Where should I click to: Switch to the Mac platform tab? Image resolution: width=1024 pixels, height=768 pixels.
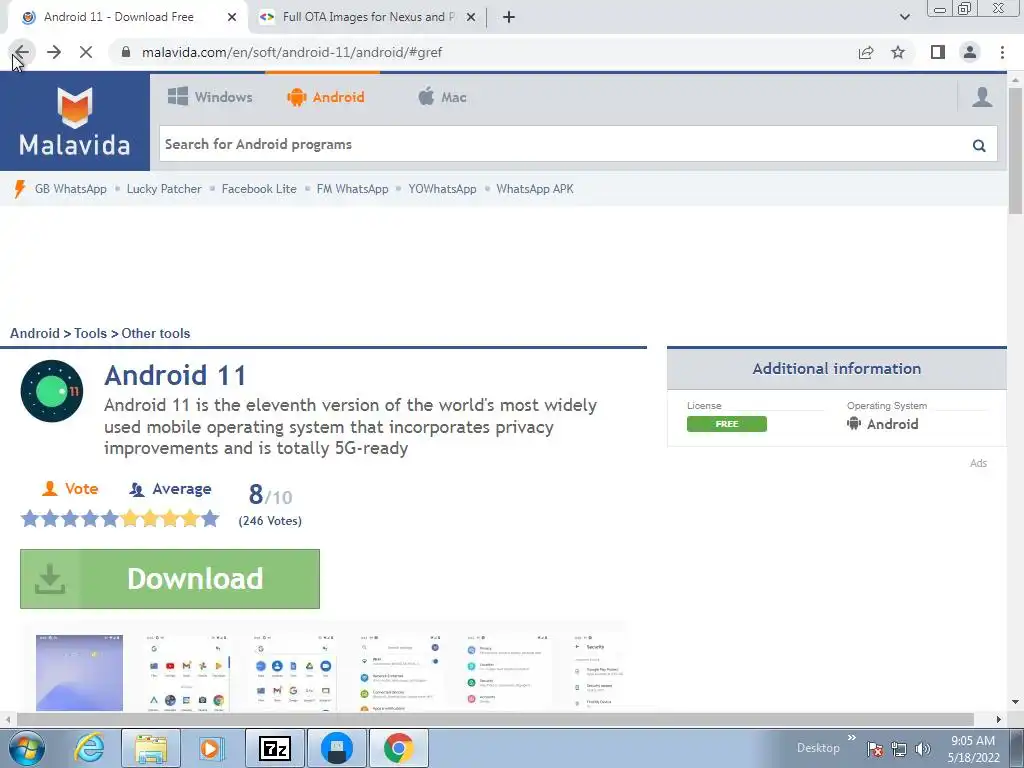coord(442,97)
